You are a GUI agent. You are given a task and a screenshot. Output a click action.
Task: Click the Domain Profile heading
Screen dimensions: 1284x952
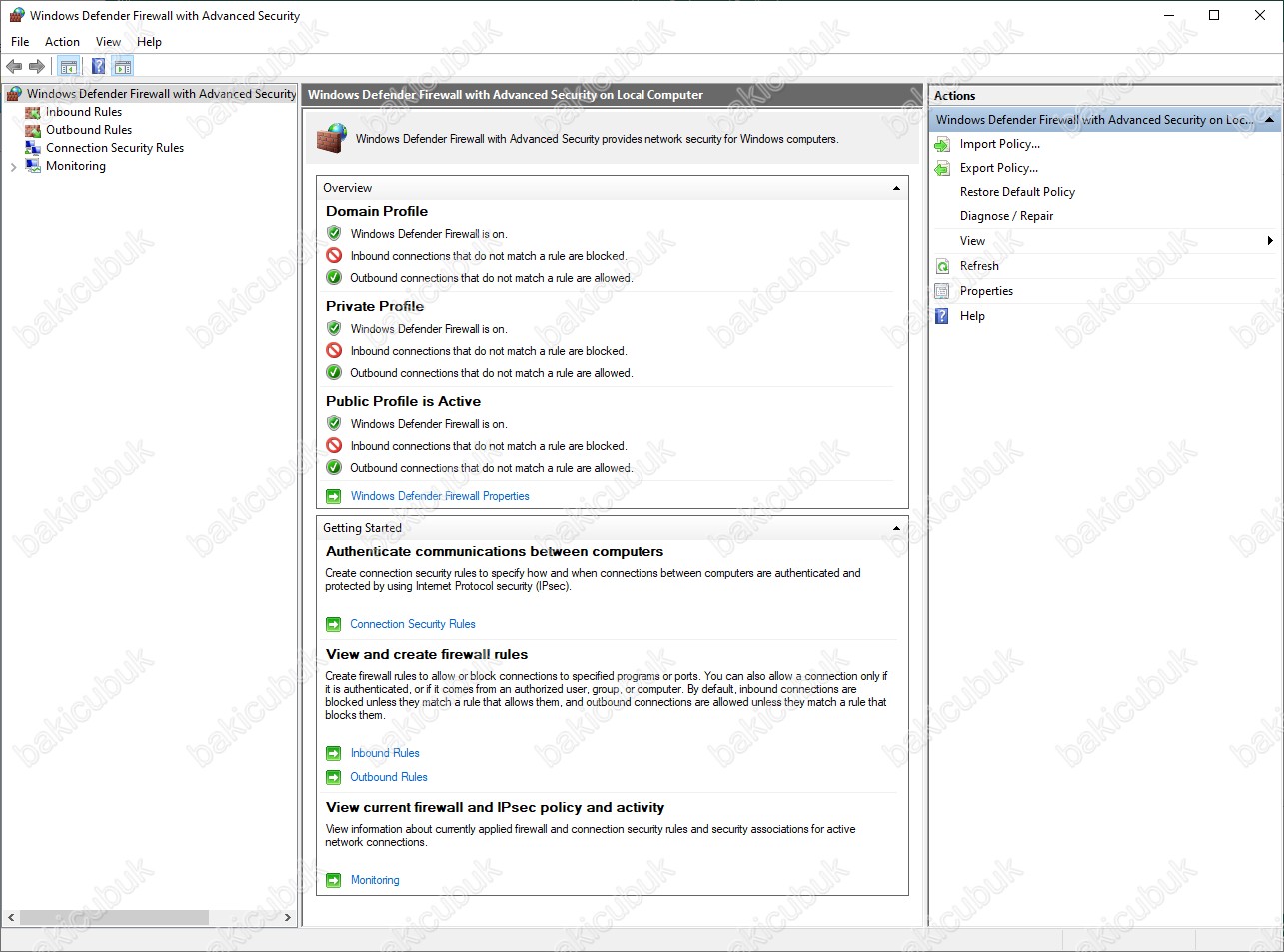coord(377,211)
